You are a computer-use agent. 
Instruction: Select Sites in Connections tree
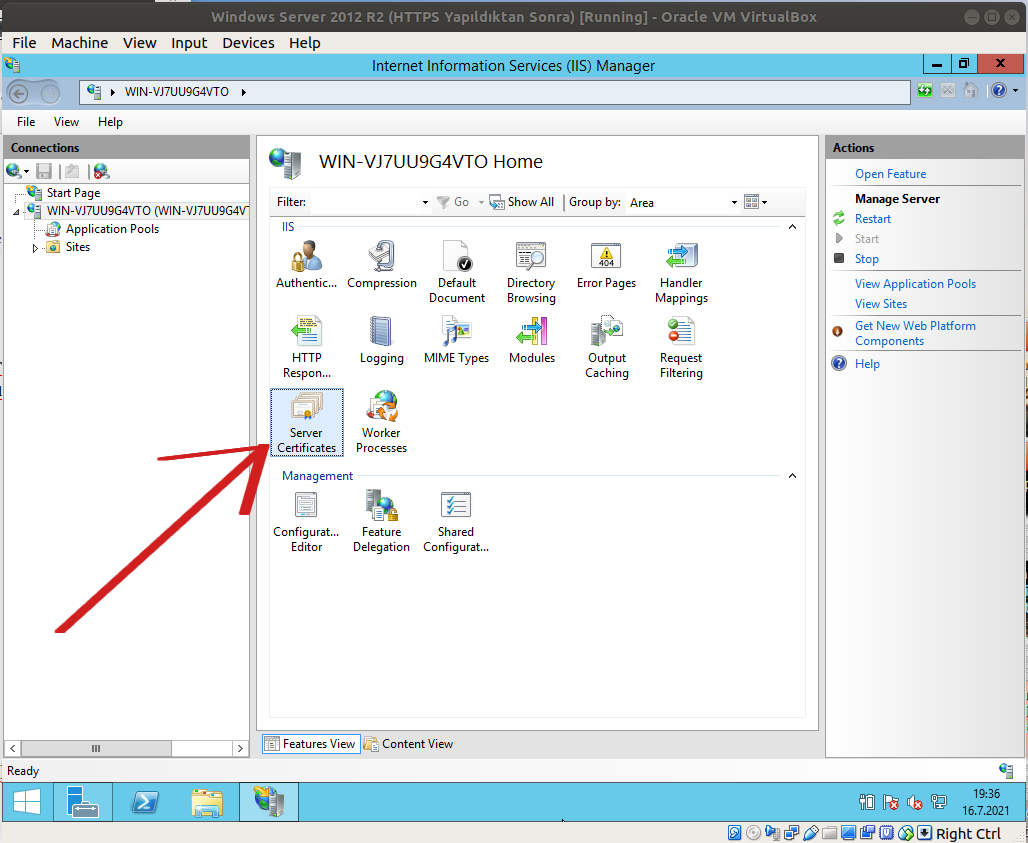point(77,247)
